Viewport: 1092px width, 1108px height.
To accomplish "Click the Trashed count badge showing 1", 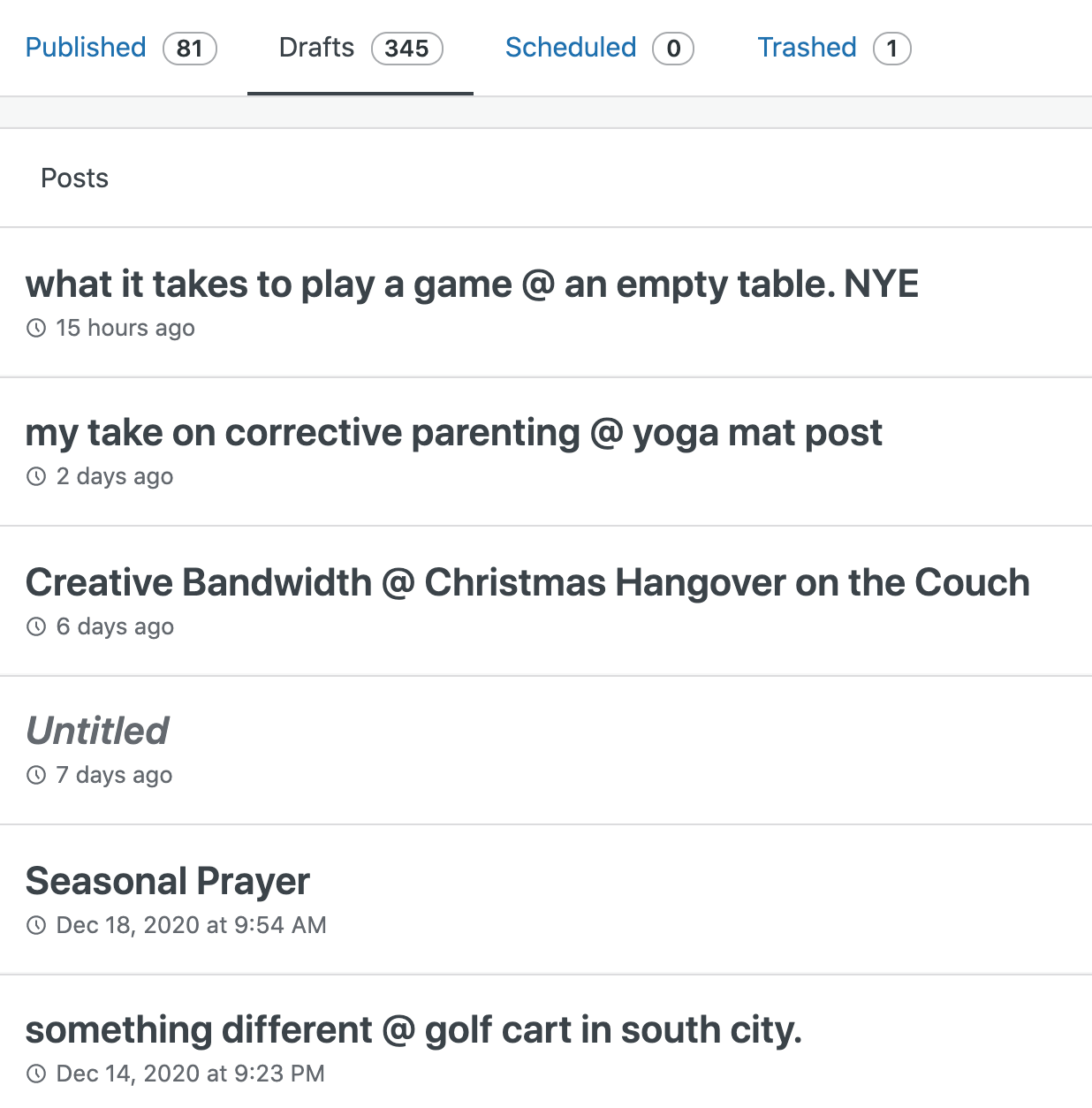I will (x=892, y=49).
